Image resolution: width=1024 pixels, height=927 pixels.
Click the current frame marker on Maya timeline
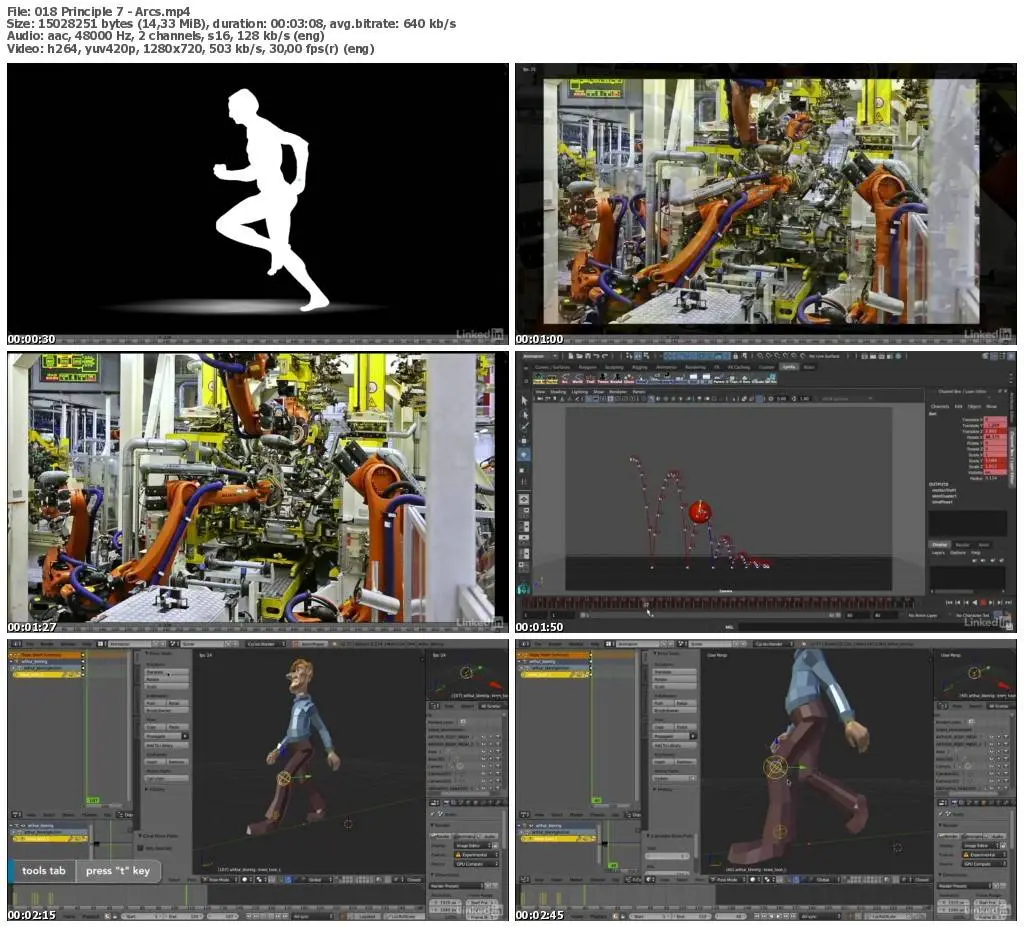(x=646, y=604)
